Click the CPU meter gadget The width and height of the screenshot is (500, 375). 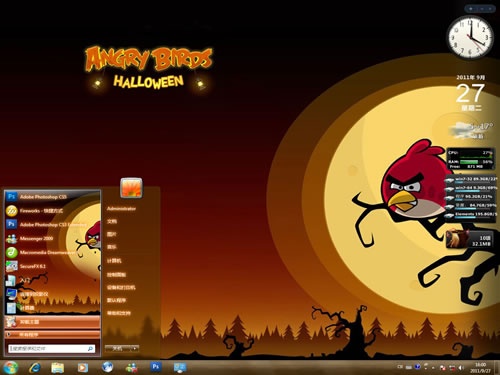coord(470,159)
